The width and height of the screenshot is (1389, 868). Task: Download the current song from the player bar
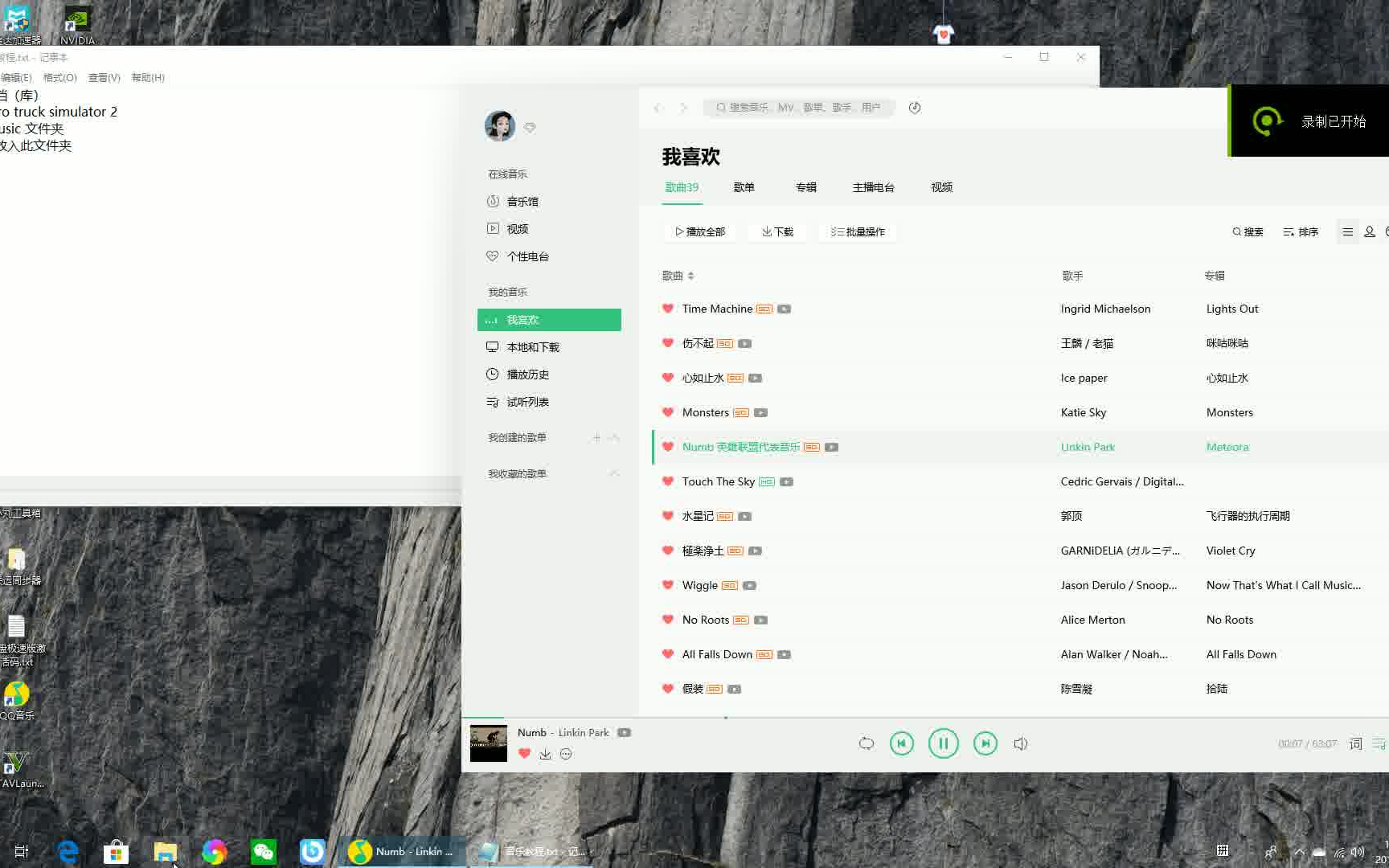(x=546, y=754)
